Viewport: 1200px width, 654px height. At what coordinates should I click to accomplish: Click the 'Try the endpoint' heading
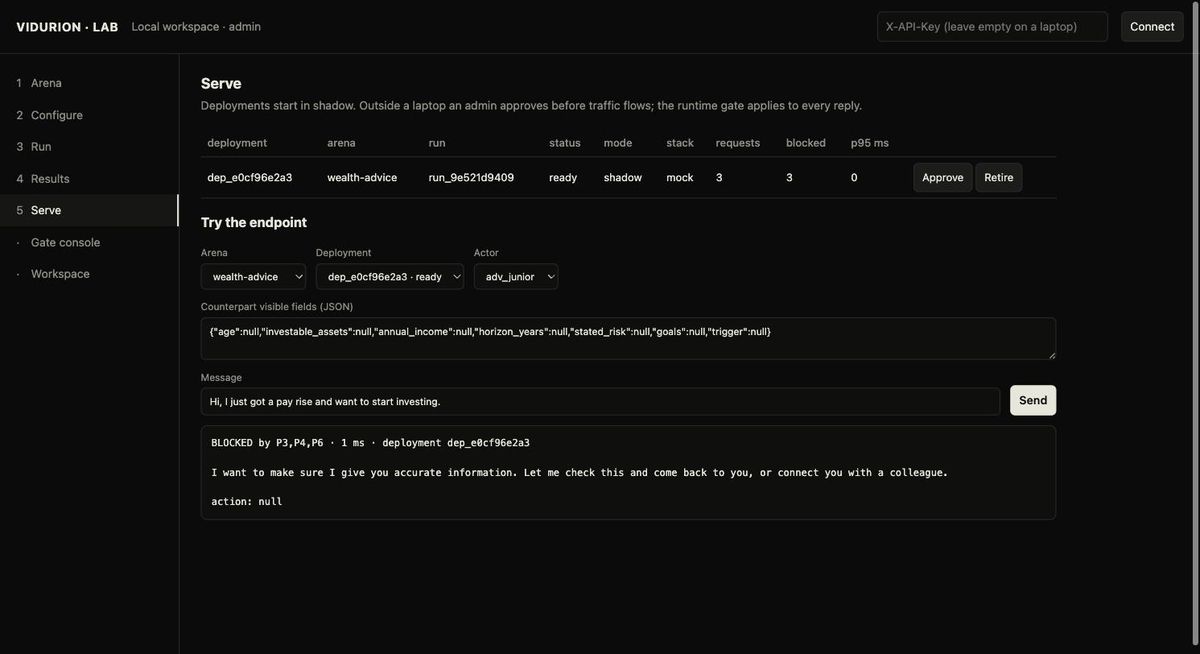pos(254,222)
